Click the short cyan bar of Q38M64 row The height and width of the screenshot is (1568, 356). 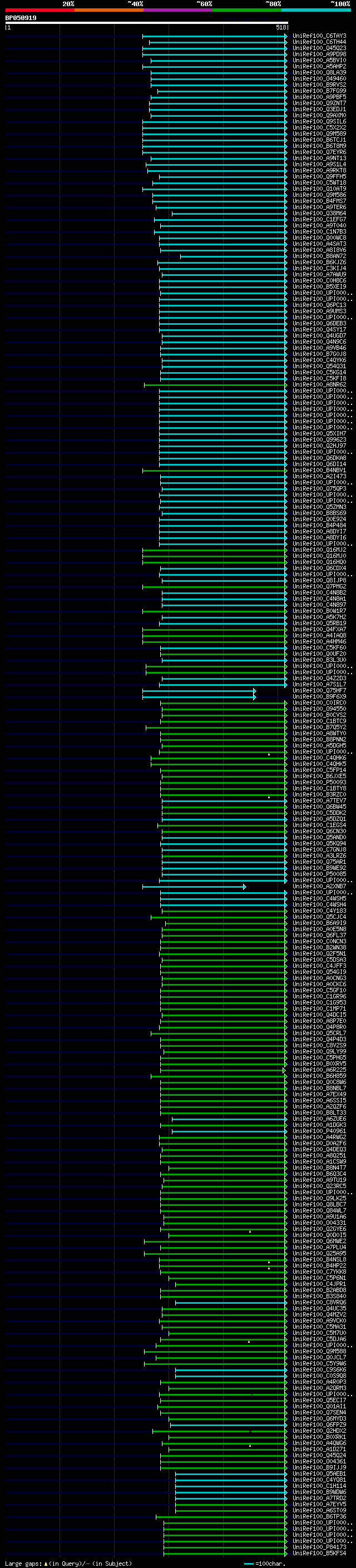[x=229, y=214]
